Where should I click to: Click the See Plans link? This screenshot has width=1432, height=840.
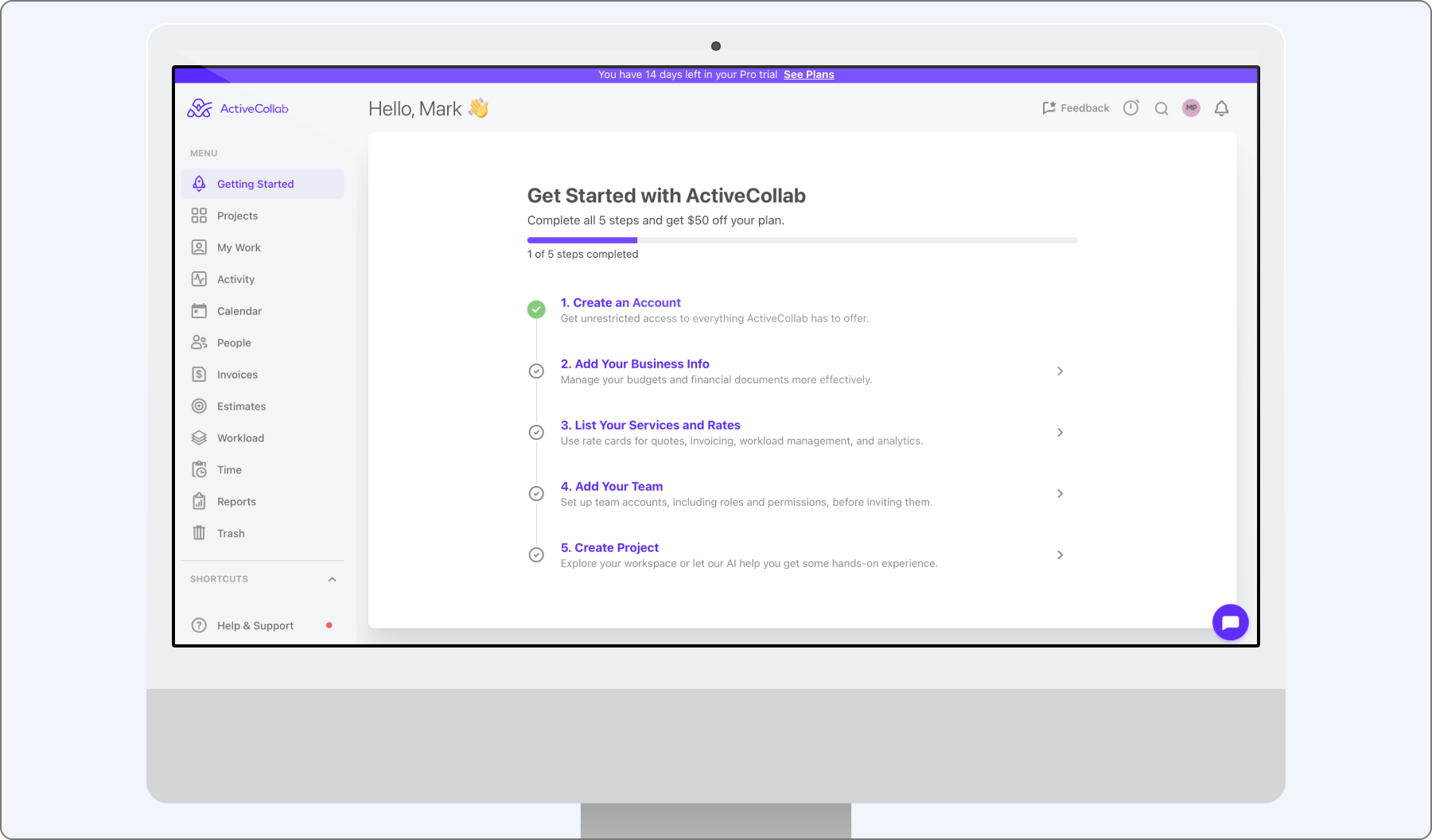pos(808,75)
